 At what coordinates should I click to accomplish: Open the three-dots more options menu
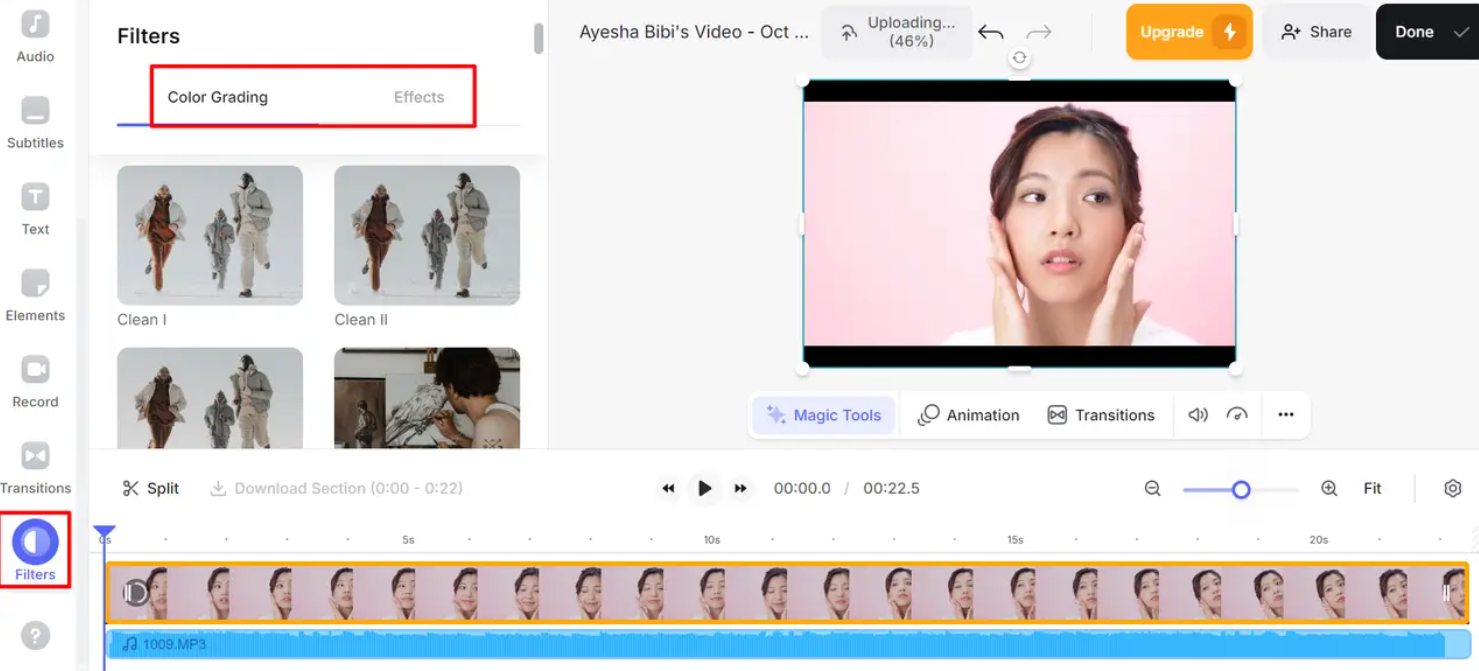click(1286, 415)
